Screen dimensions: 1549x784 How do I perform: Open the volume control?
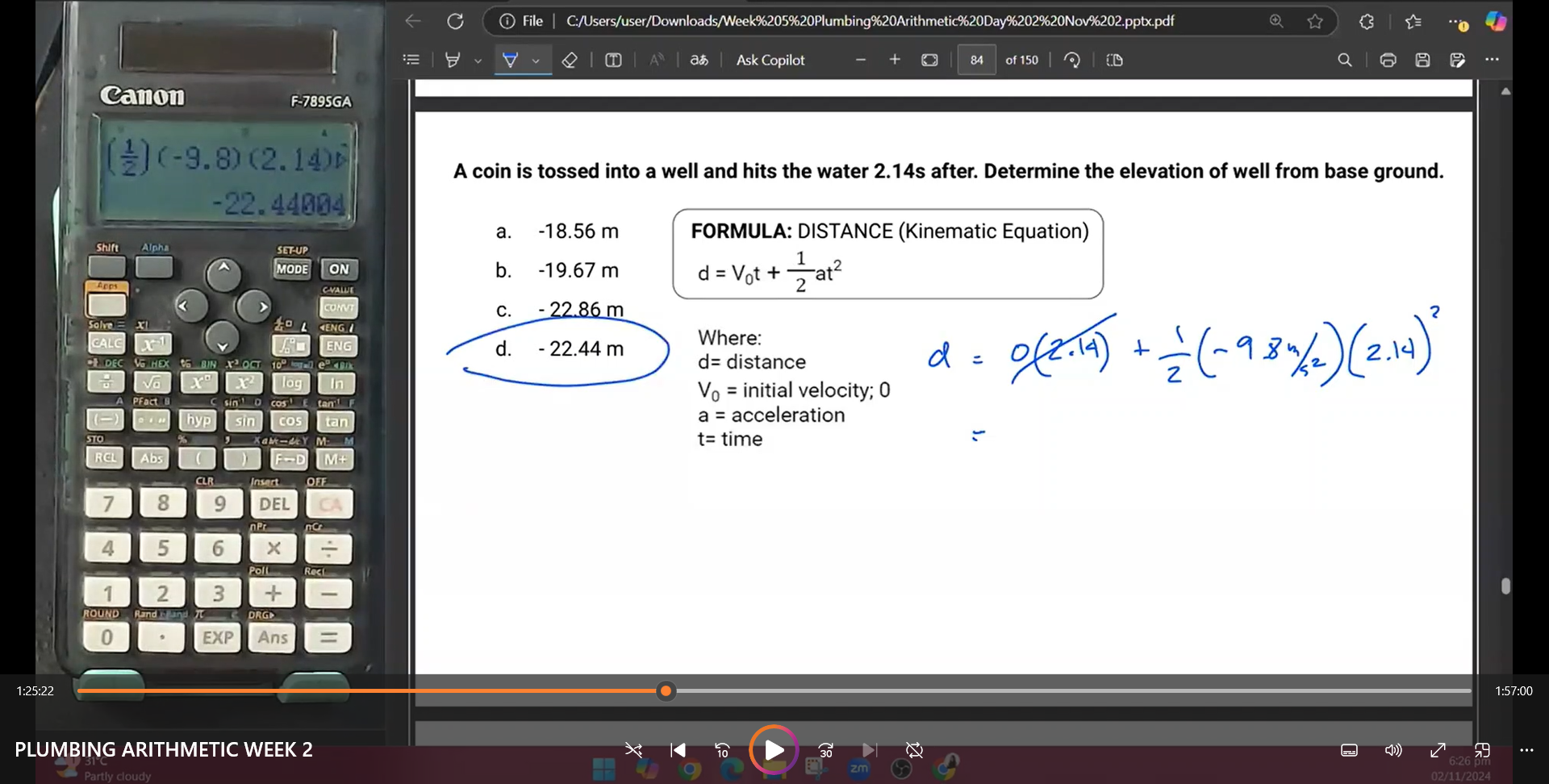click(1393, 750)
